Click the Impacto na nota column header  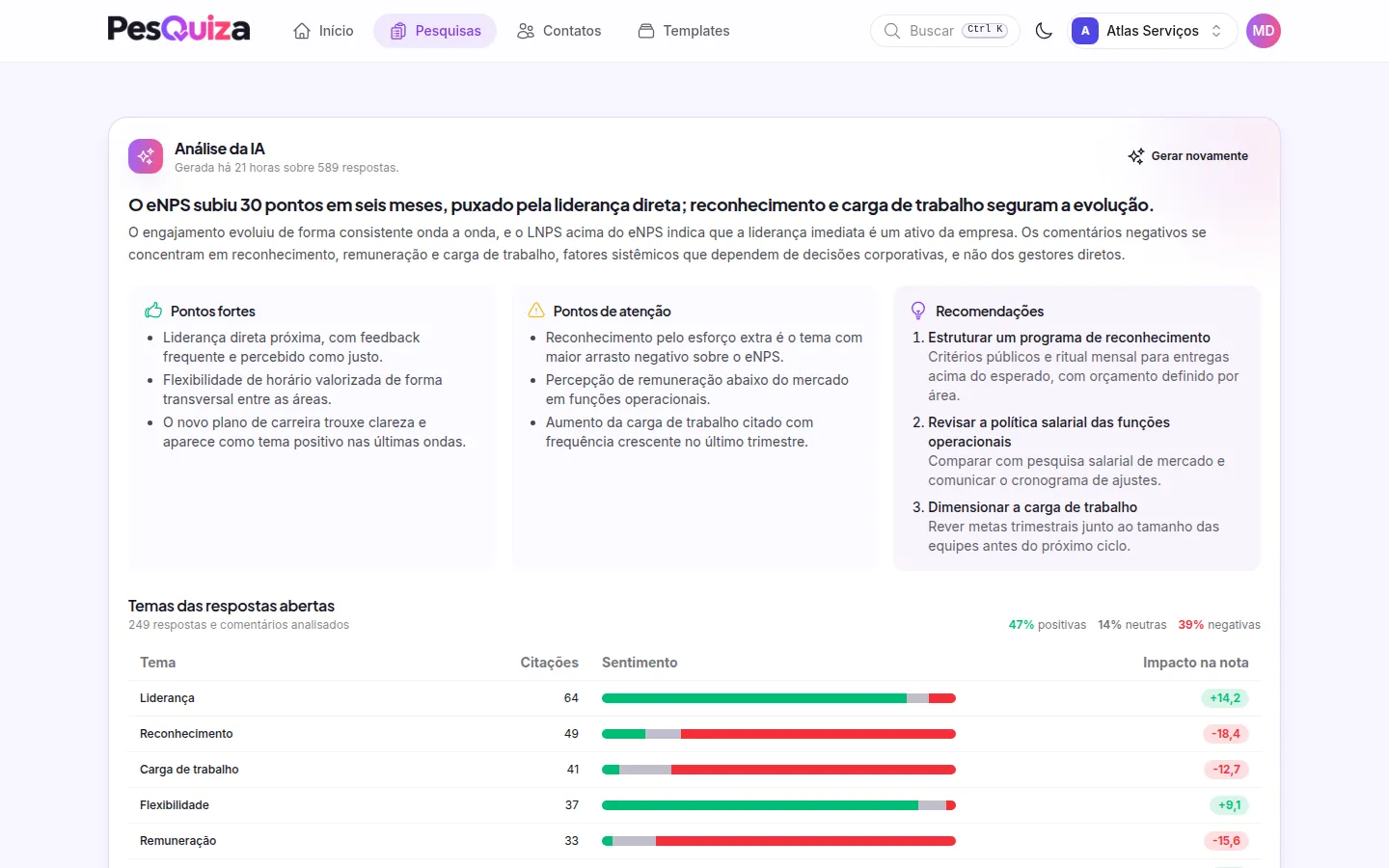click(x=1196, y=663)
